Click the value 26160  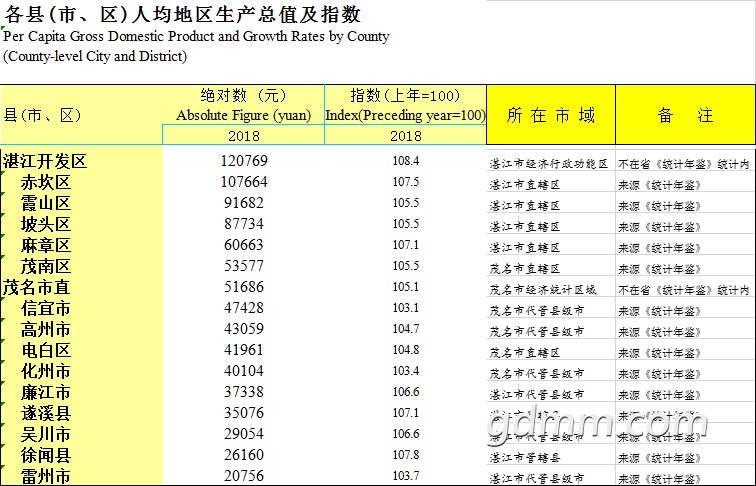click(x=244, y=455)
